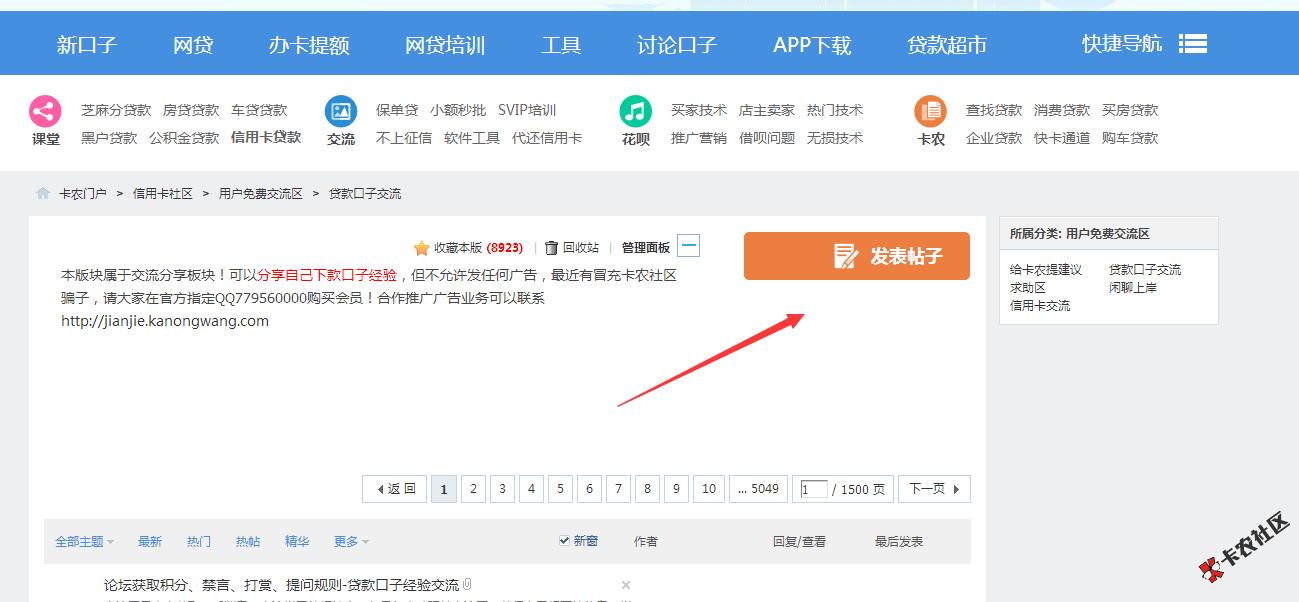
Task: Open the 网贷培训 navigation menu item
Action: (x=445, y=45)
